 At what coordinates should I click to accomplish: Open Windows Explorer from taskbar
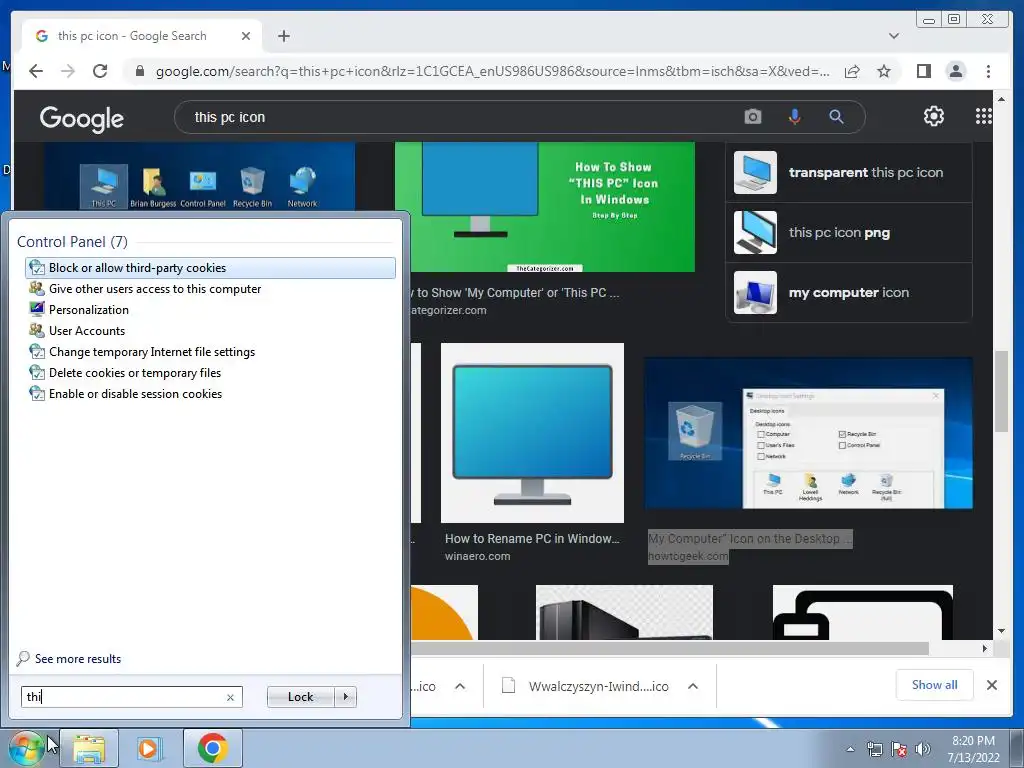(89, 748)
